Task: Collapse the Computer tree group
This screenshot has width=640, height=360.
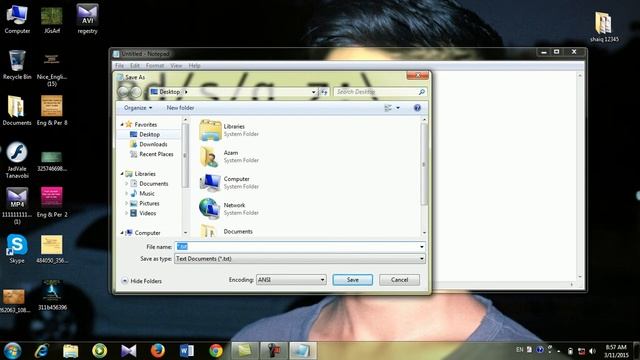Action: (122, 233)
